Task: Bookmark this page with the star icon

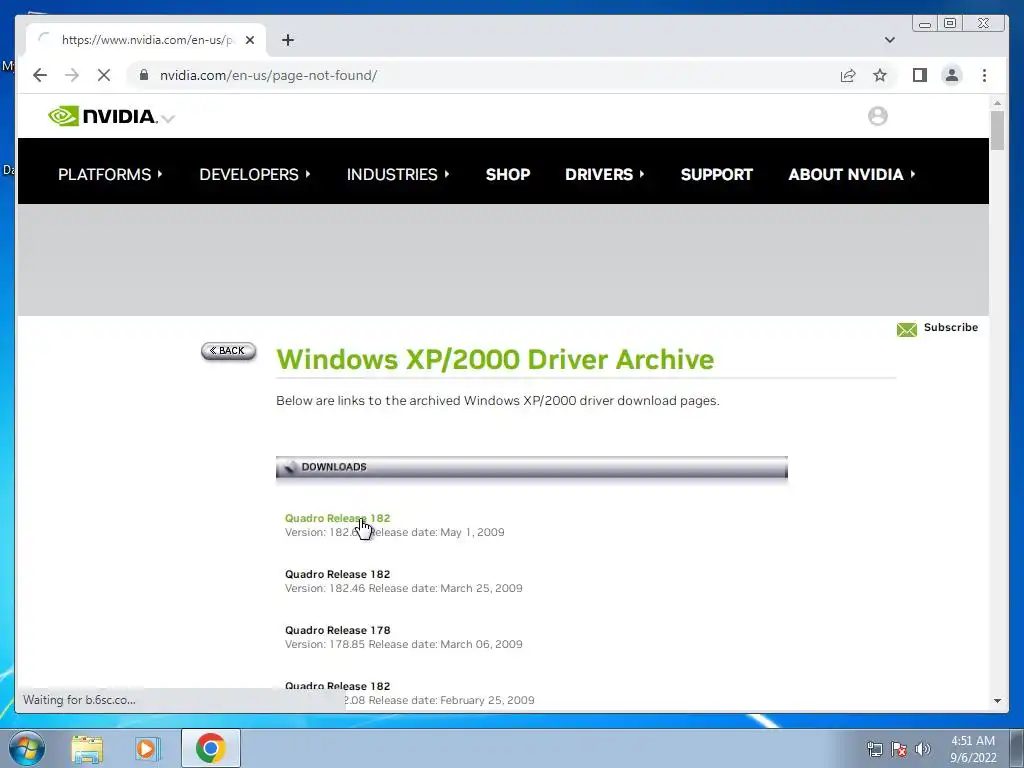Action: coord(880,75)
